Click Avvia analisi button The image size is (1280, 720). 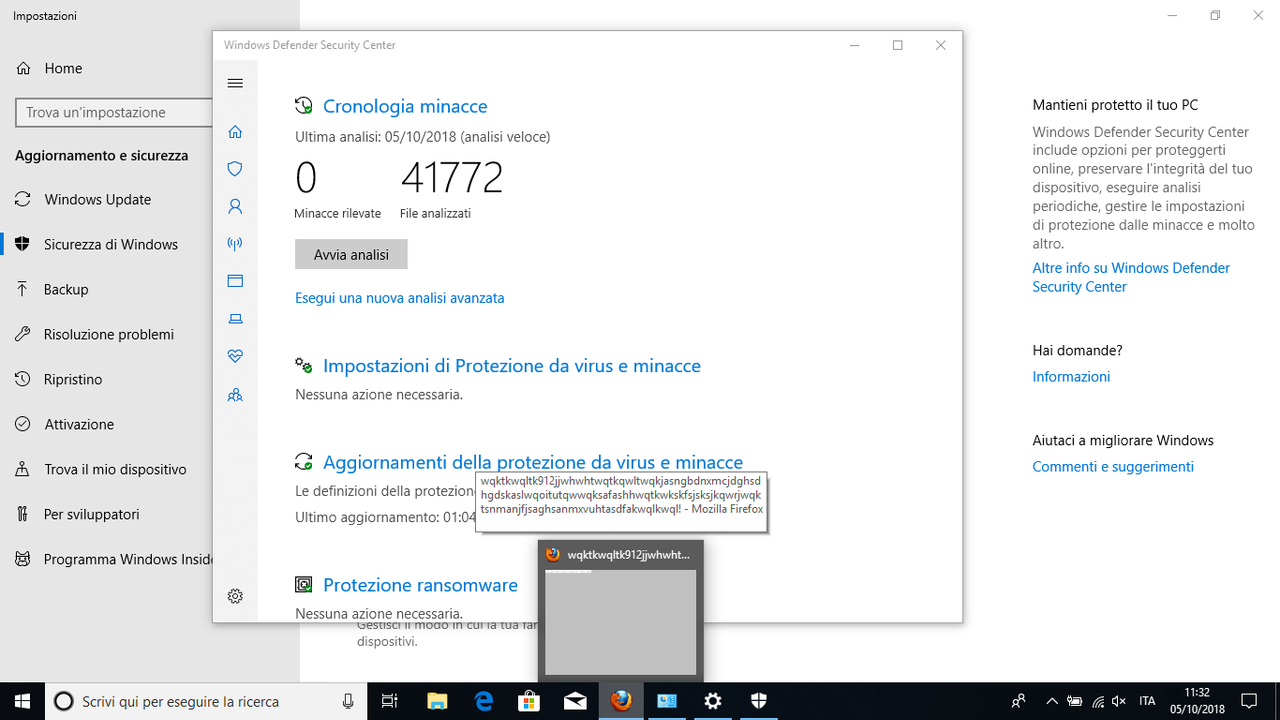351,254
